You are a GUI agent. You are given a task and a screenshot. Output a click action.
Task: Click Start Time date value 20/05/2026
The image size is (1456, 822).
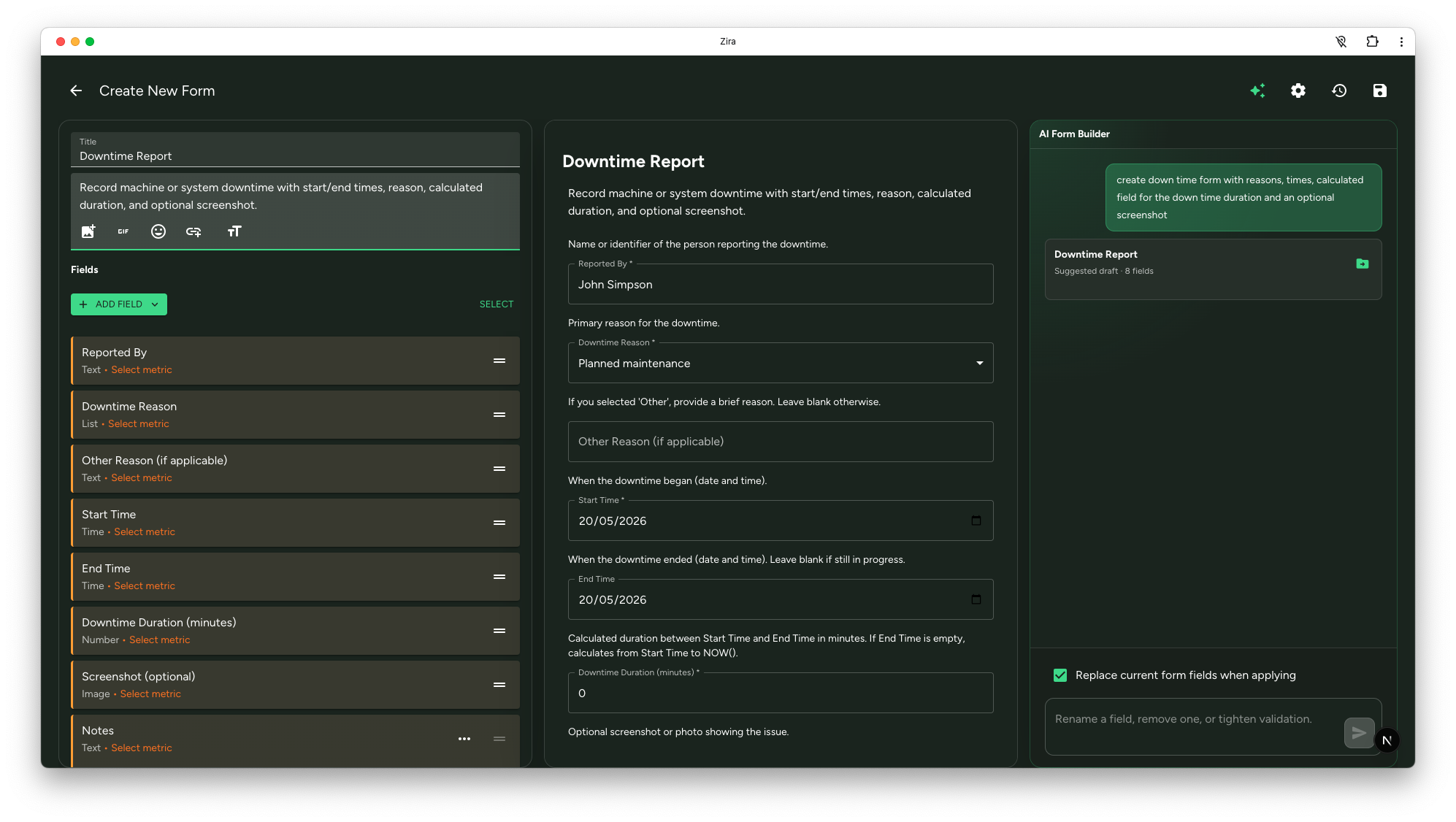(613, 521)
